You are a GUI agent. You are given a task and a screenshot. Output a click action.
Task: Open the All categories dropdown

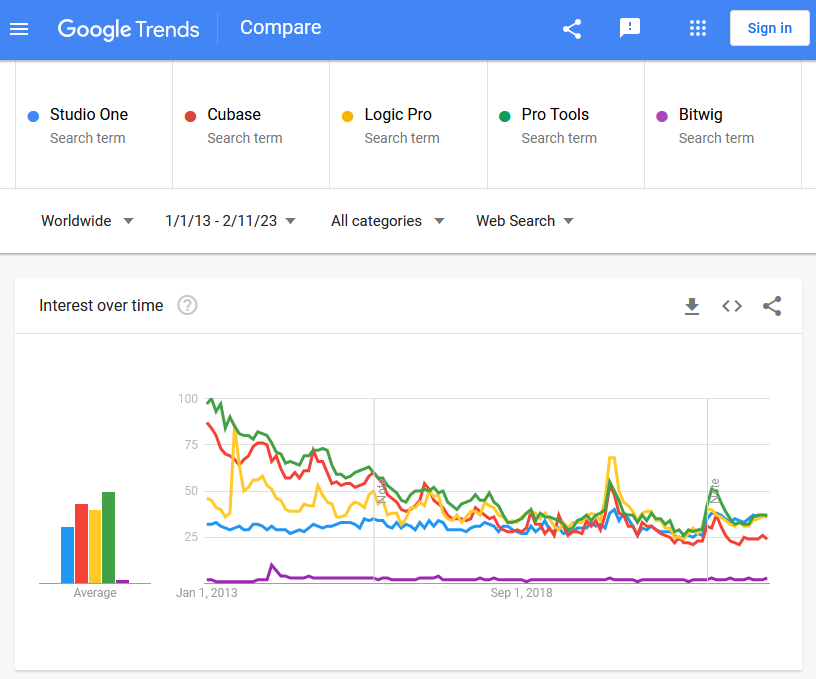click(388, 221)
